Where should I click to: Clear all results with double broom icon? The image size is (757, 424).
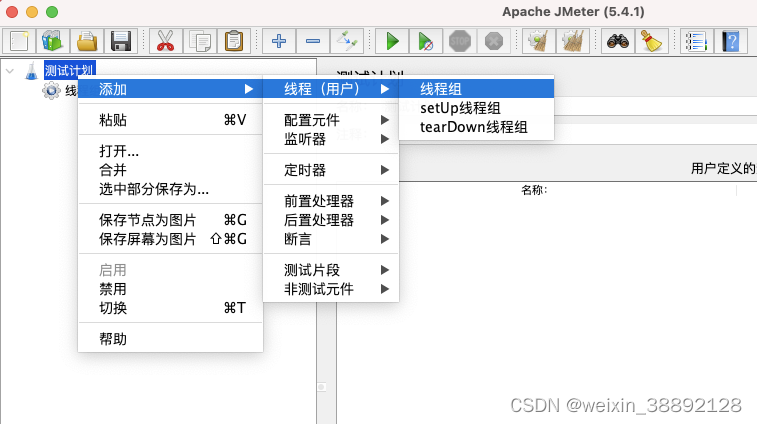tap(573, 41)
